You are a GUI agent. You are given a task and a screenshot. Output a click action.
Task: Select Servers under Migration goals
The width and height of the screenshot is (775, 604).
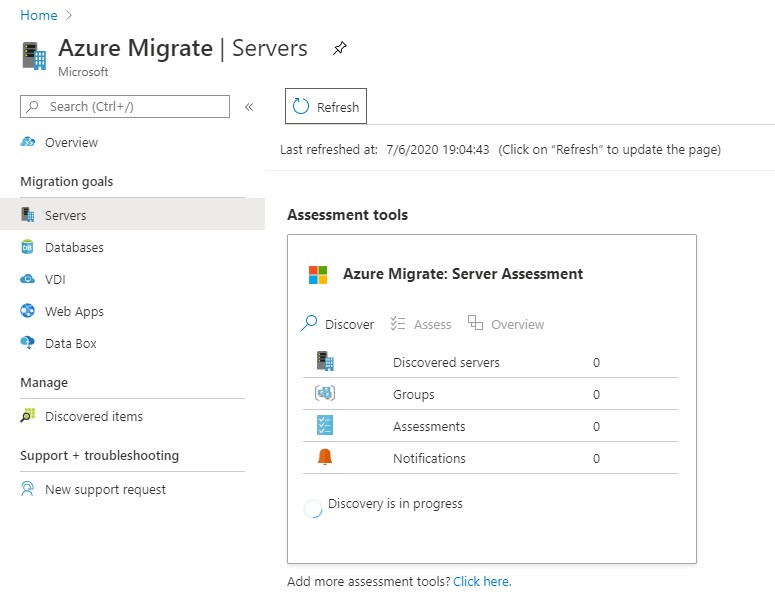pyautogui.click(x=132, y=215)
